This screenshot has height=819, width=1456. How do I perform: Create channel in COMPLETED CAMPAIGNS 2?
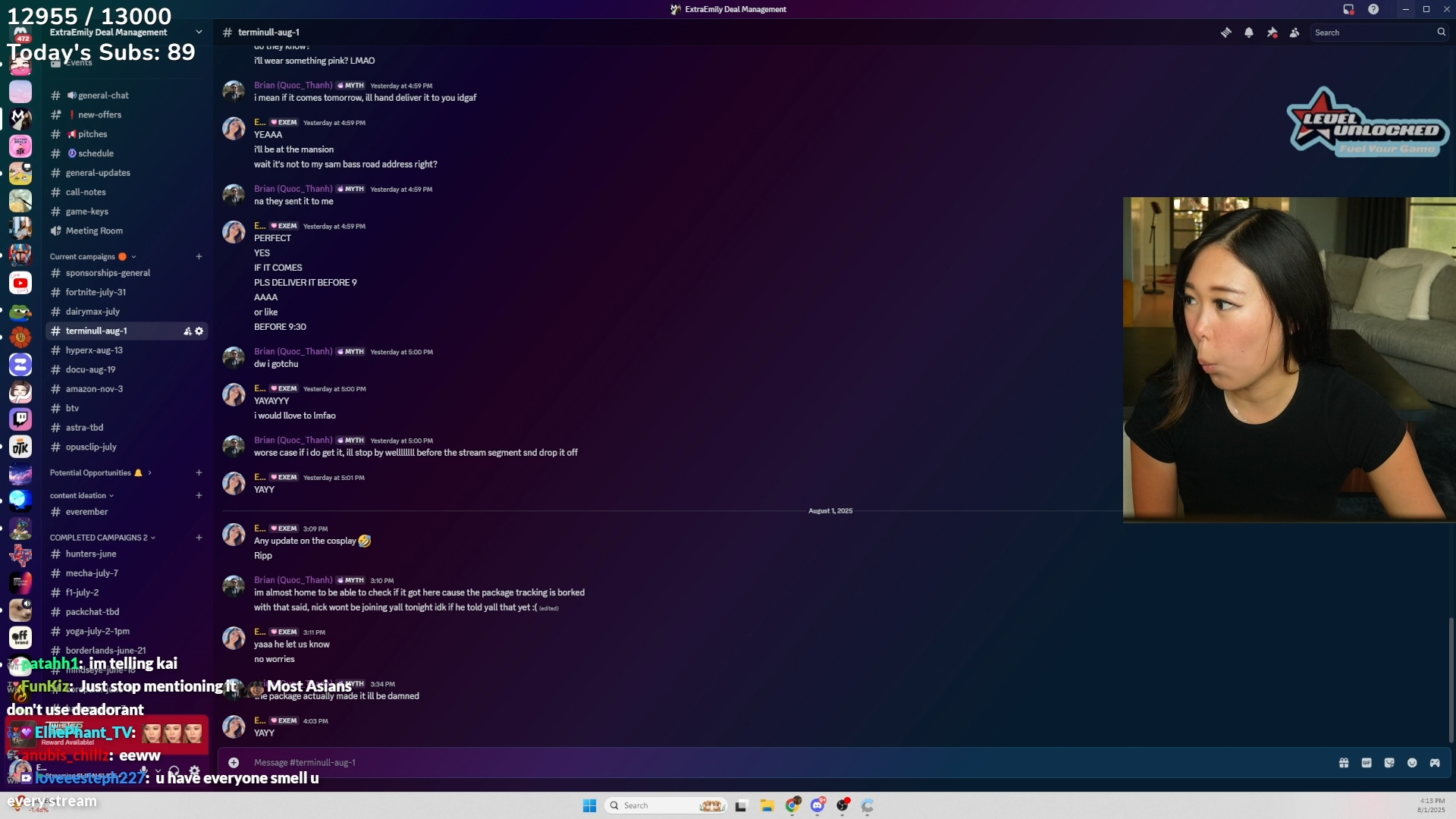click(x=199, y=538)
